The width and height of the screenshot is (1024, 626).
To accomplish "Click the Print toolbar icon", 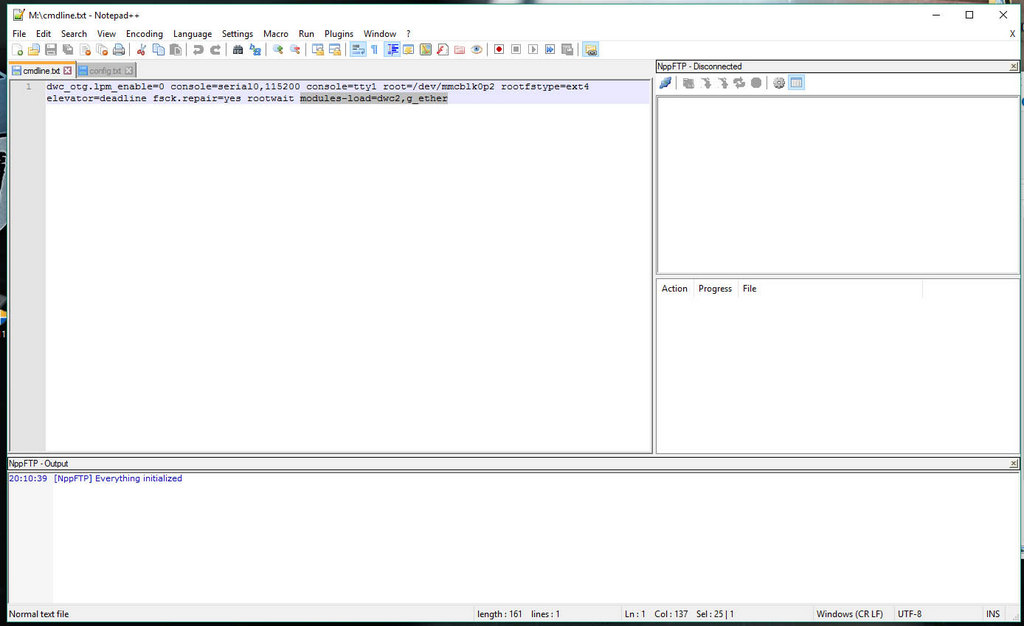I will click(119, 49).
